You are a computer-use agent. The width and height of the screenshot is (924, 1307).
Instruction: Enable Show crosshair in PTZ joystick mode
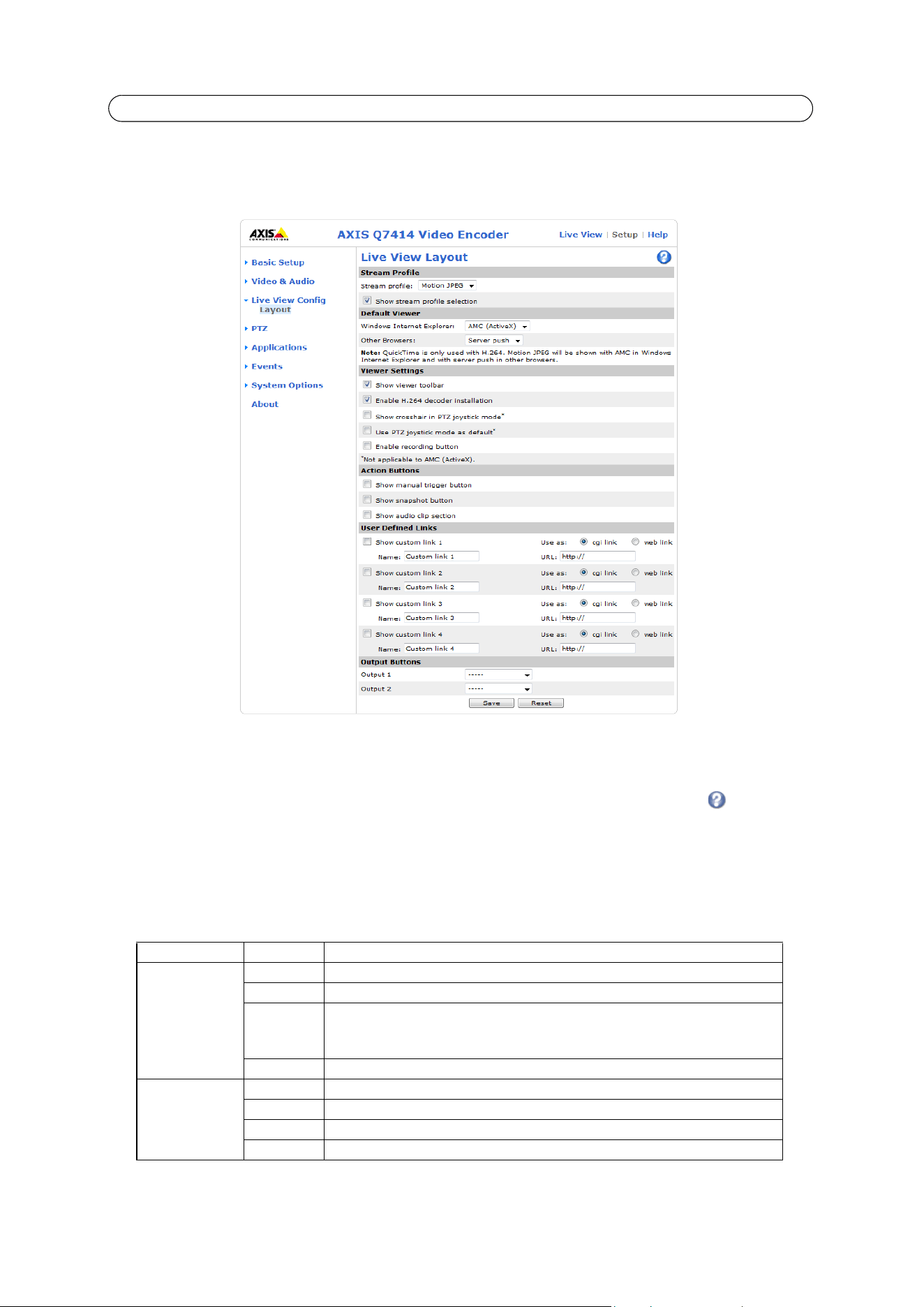pyautogui.click(x=367, y=415)
